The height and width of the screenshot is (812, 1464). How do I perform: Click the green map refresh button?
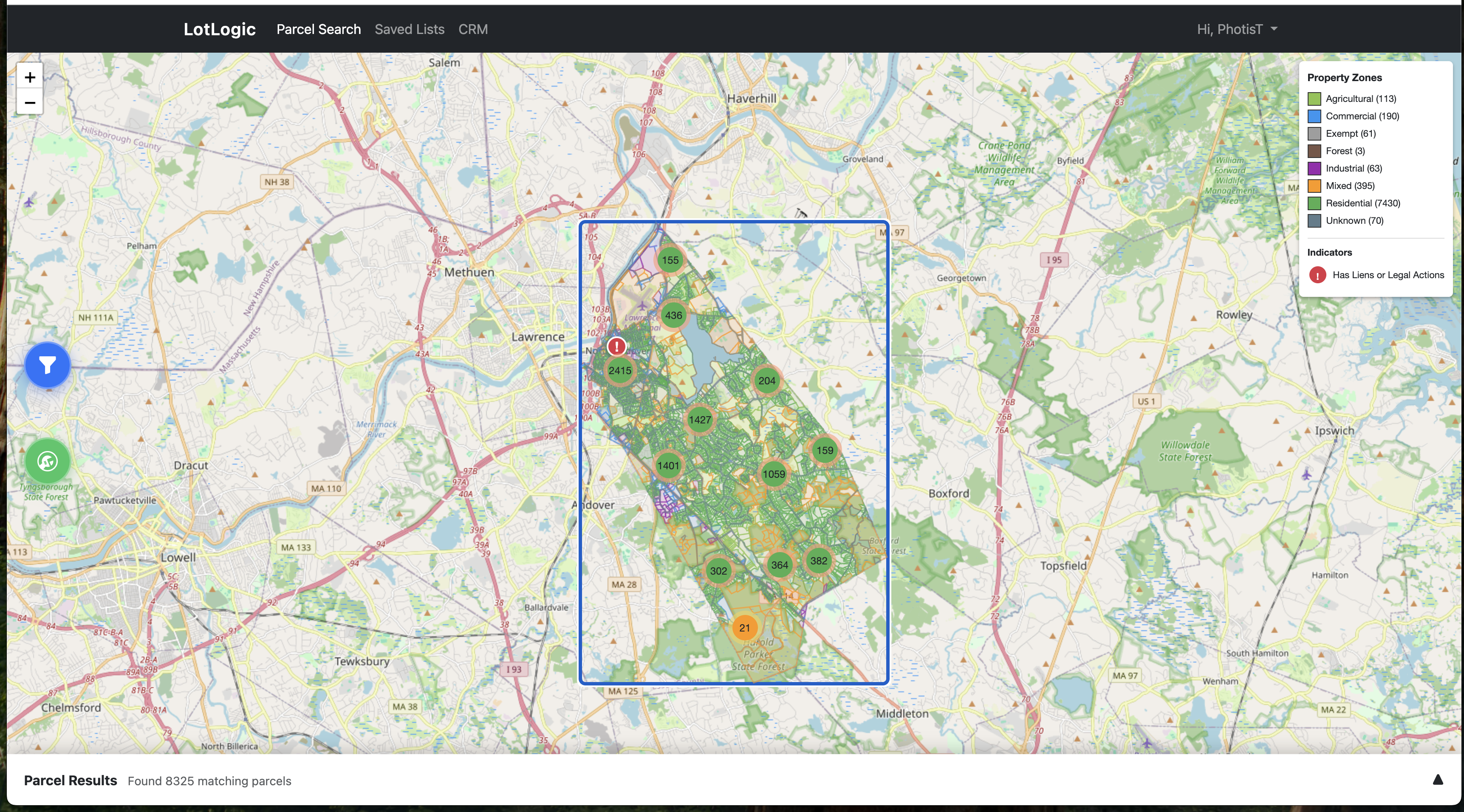coord(48,461)
